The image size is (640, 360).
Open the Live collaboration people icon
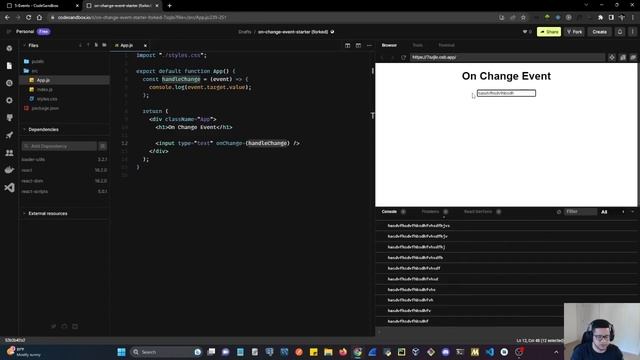click(x=9, y=153)
